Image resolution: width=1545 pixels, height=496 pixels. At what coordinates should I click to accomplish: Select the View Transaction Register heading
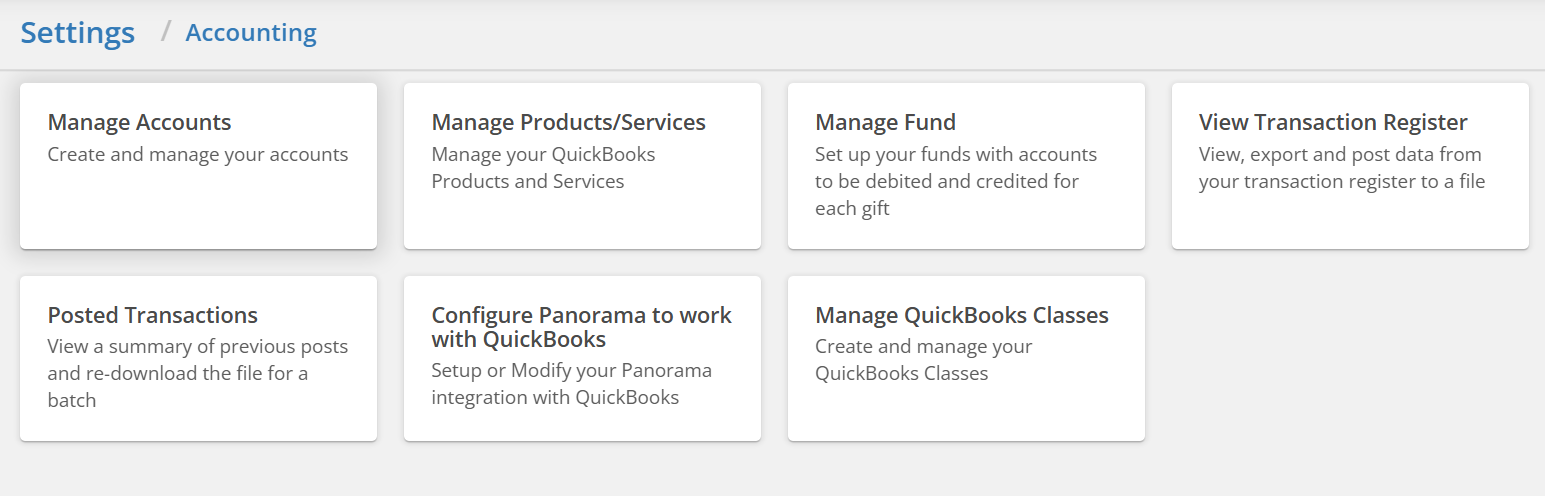1333,123
